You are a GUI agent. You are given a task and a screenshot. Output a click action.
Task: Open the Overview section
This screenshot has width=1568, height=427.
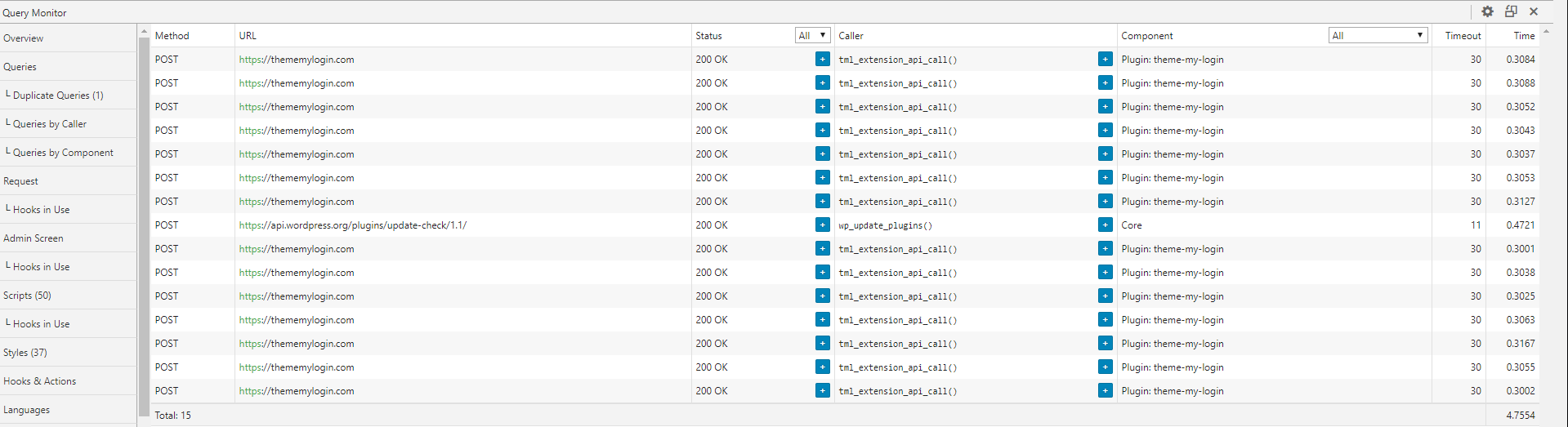[x=24, y=38]
